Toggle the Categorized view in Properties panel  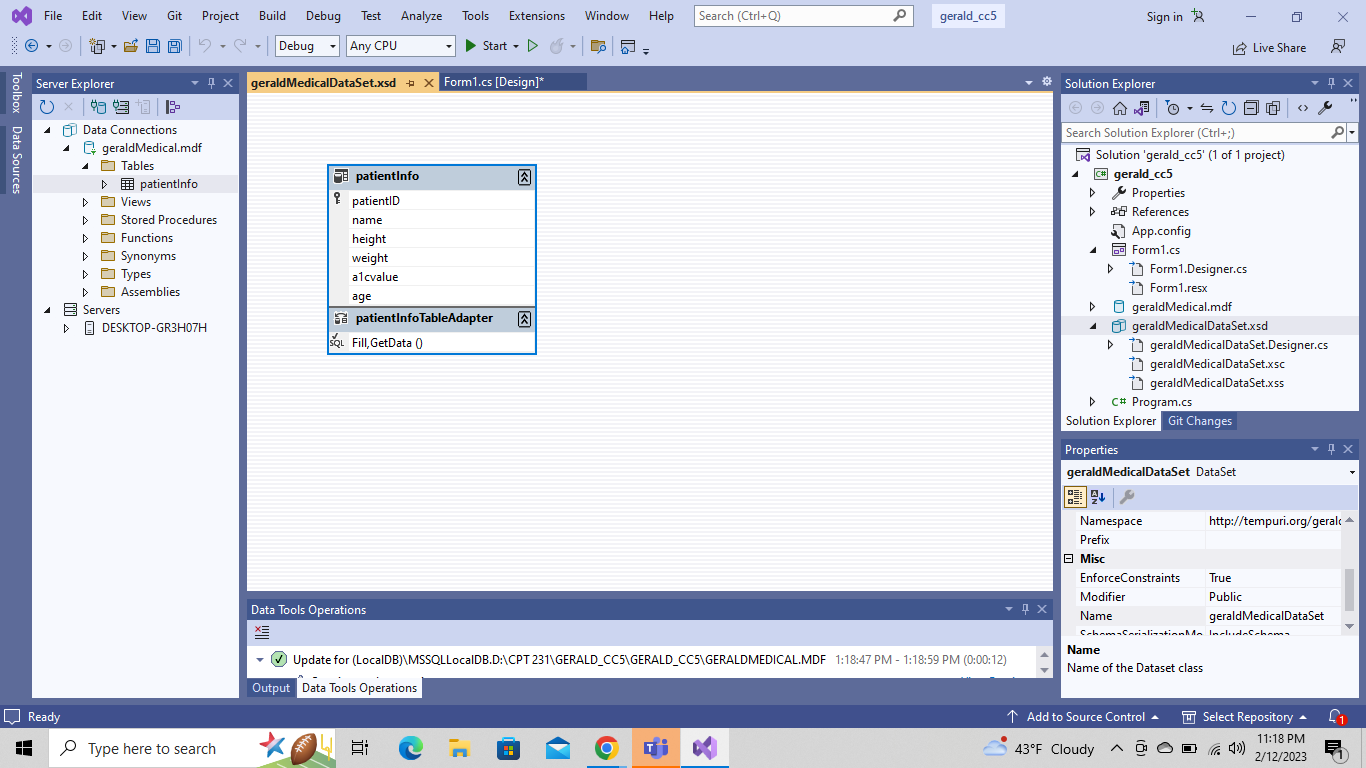pos(1075,496)
